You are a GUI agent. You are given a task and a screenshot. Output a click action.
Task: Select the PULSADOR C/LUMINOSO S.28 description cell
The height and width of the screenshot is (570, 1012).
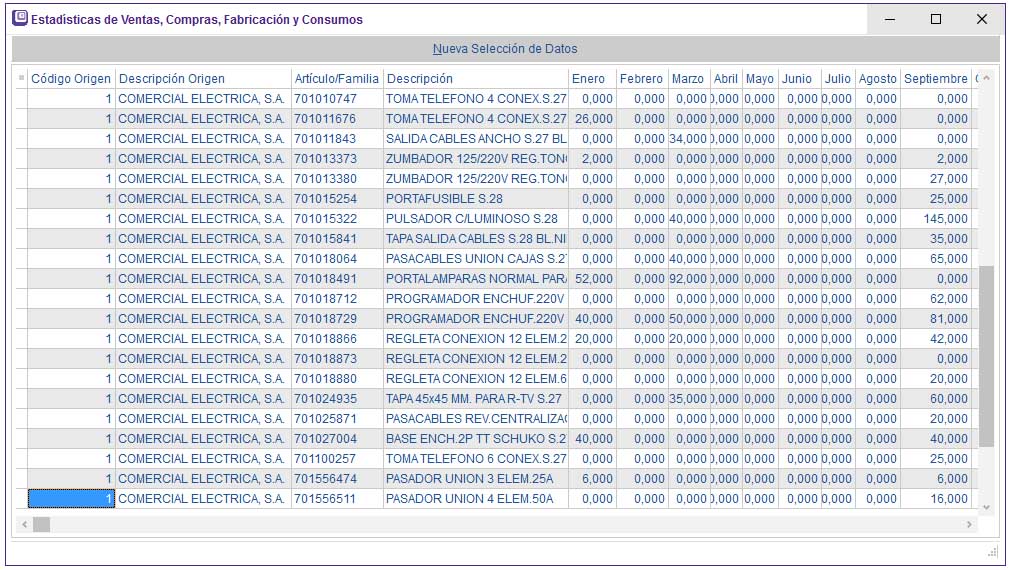tap(476, 219)
